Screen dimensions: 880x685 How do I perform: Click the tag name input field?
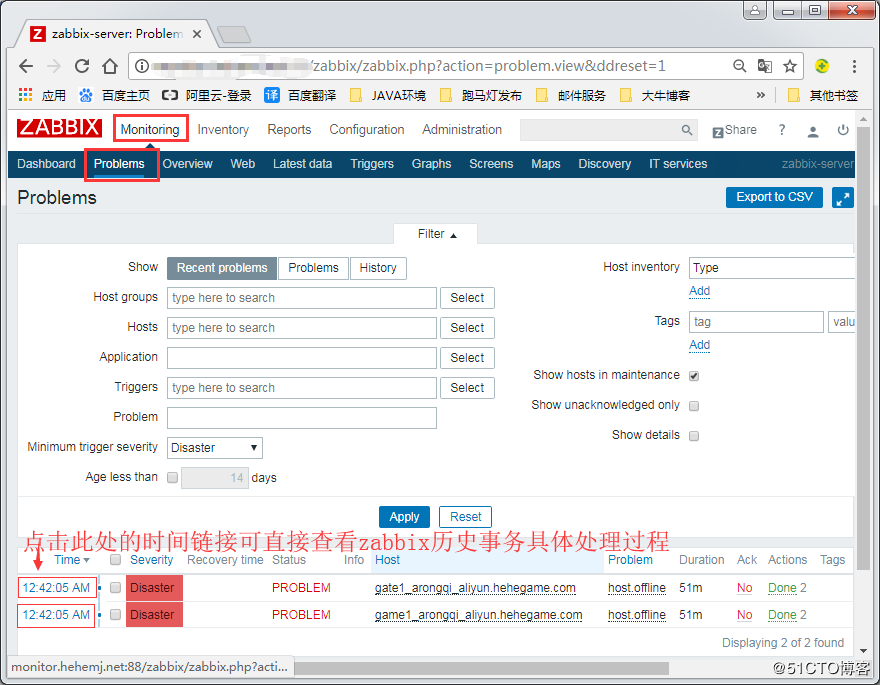[x=756, y=322]
